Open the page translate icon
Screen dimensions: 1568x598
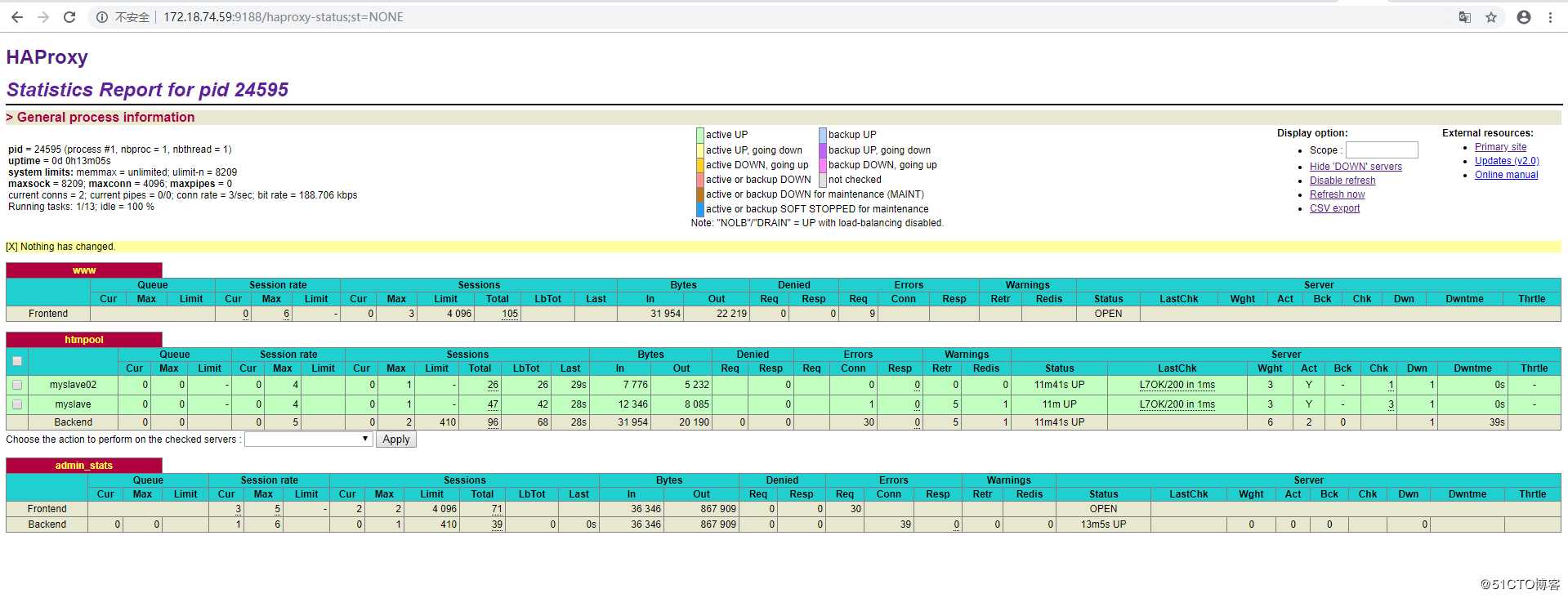point(1465,17)
